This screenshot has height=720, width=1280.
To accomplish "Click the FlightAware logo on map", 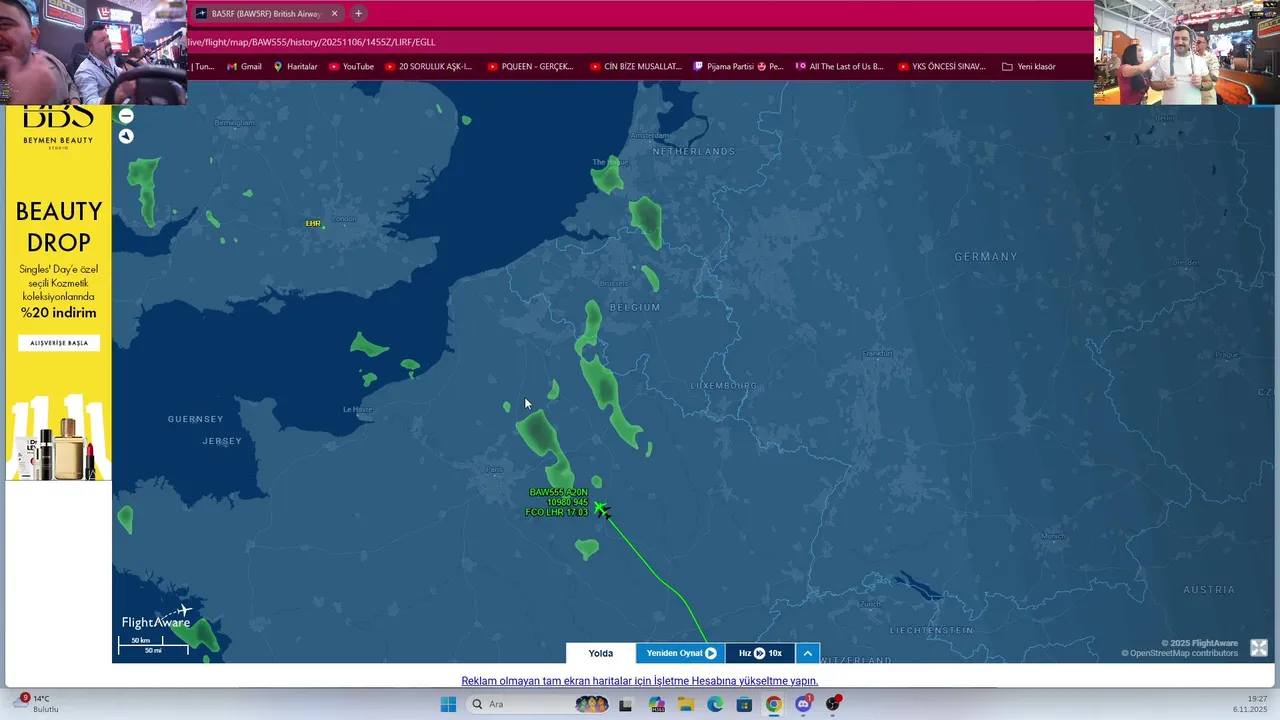I will pos(156,617).
